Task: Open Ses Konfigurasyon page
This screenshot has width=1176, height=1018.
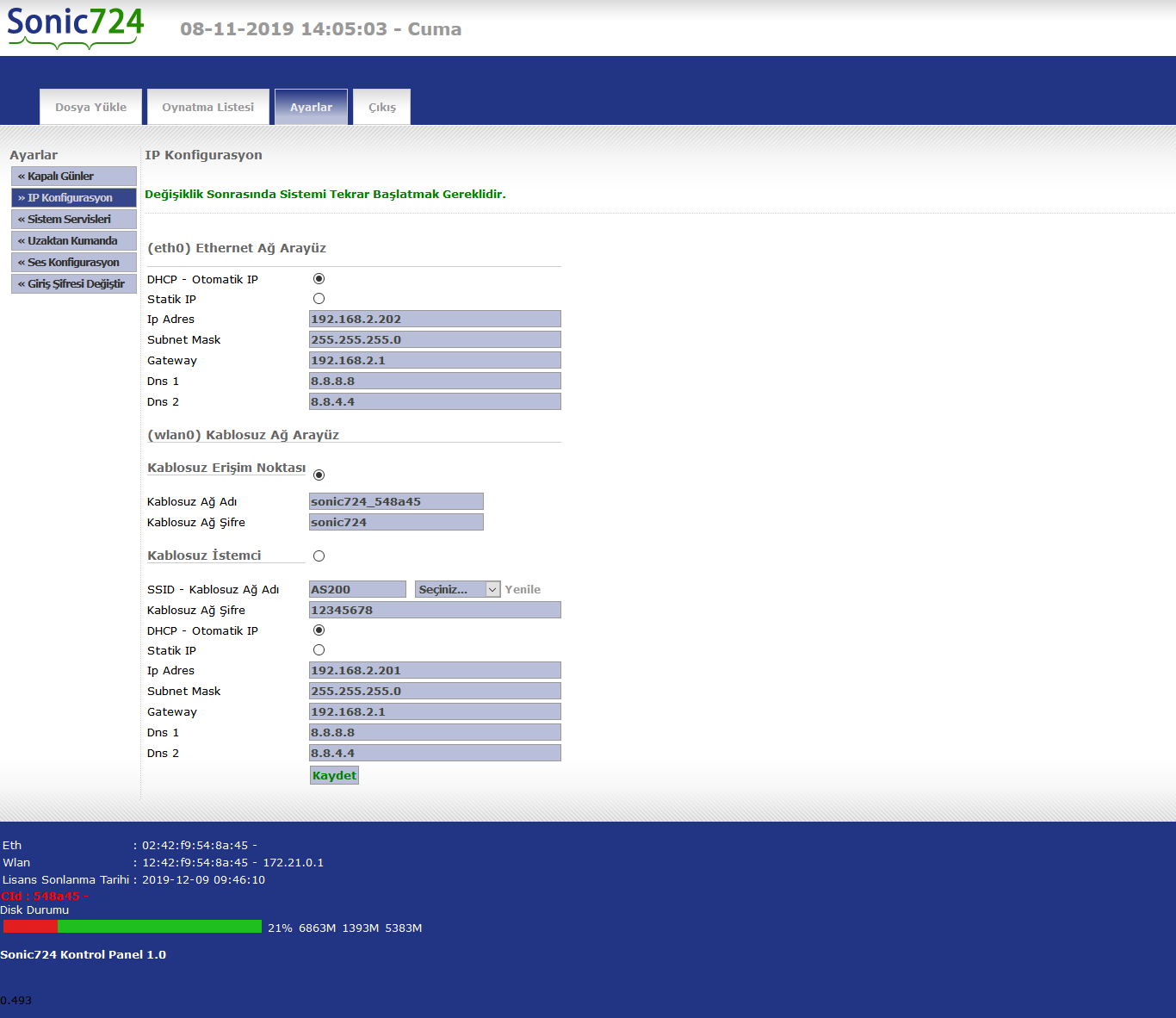Action: [x=74, y=262]
